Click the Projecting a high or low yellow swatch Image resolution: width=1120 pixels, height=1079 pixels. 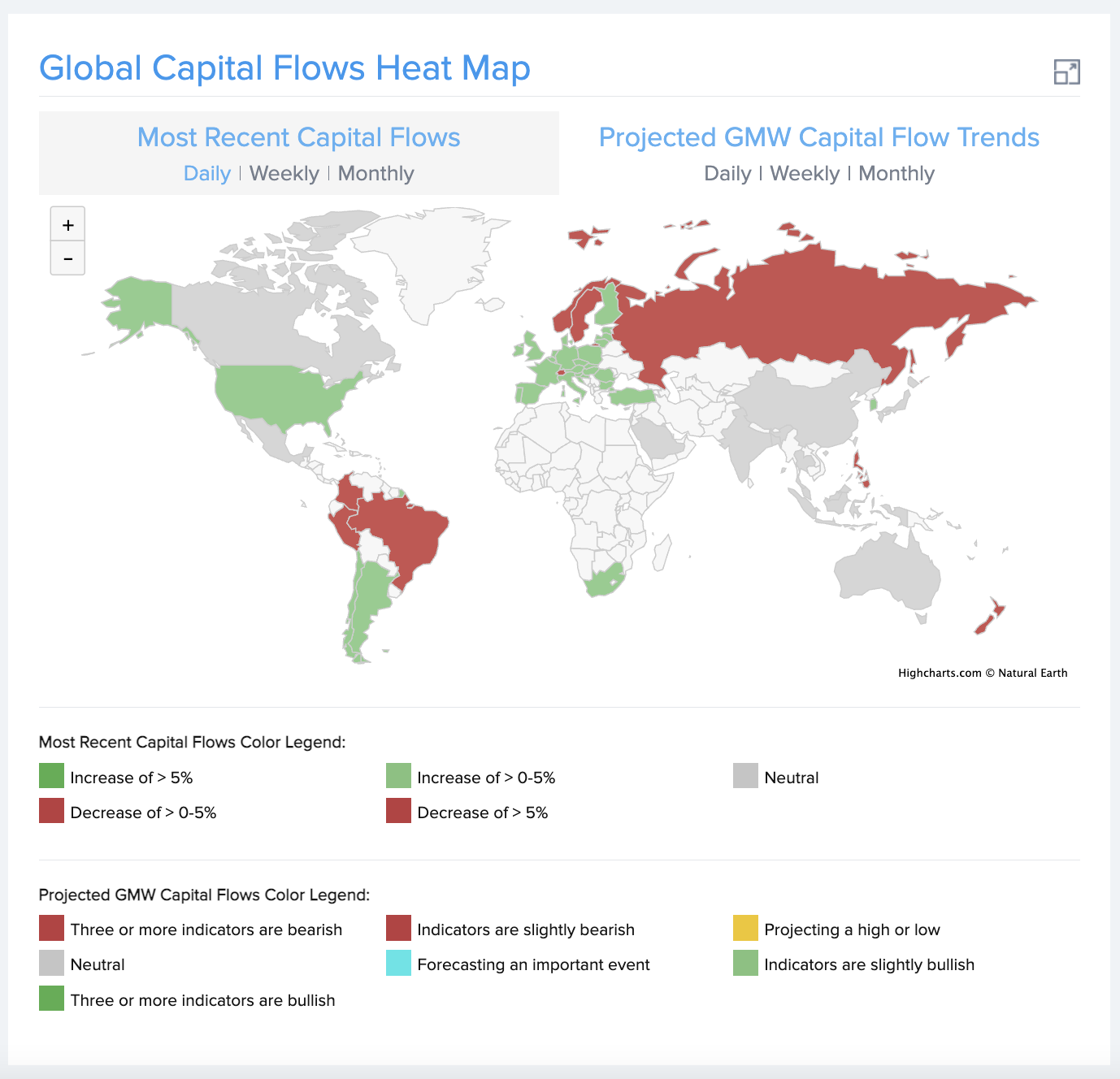point(744,928)
